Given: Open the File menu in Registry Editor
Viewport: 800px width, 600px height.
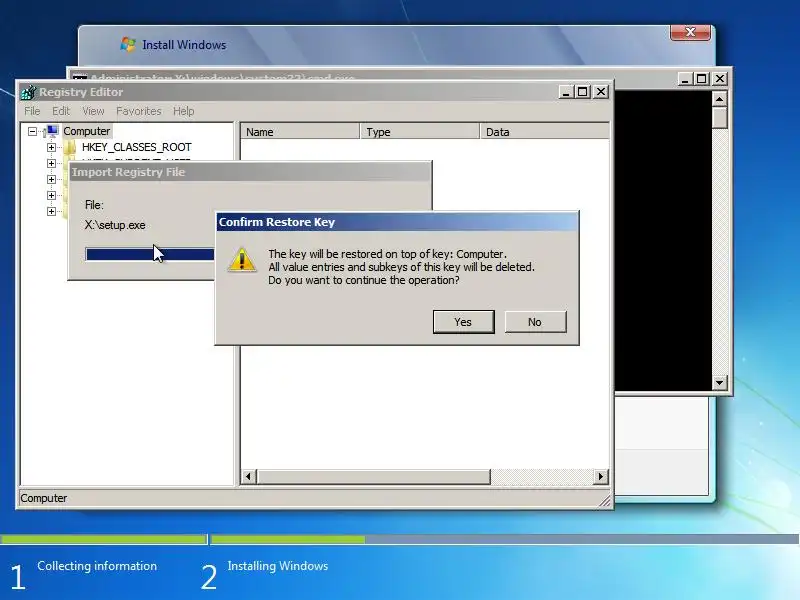Looking at the screenshot, I should point(32,111).
